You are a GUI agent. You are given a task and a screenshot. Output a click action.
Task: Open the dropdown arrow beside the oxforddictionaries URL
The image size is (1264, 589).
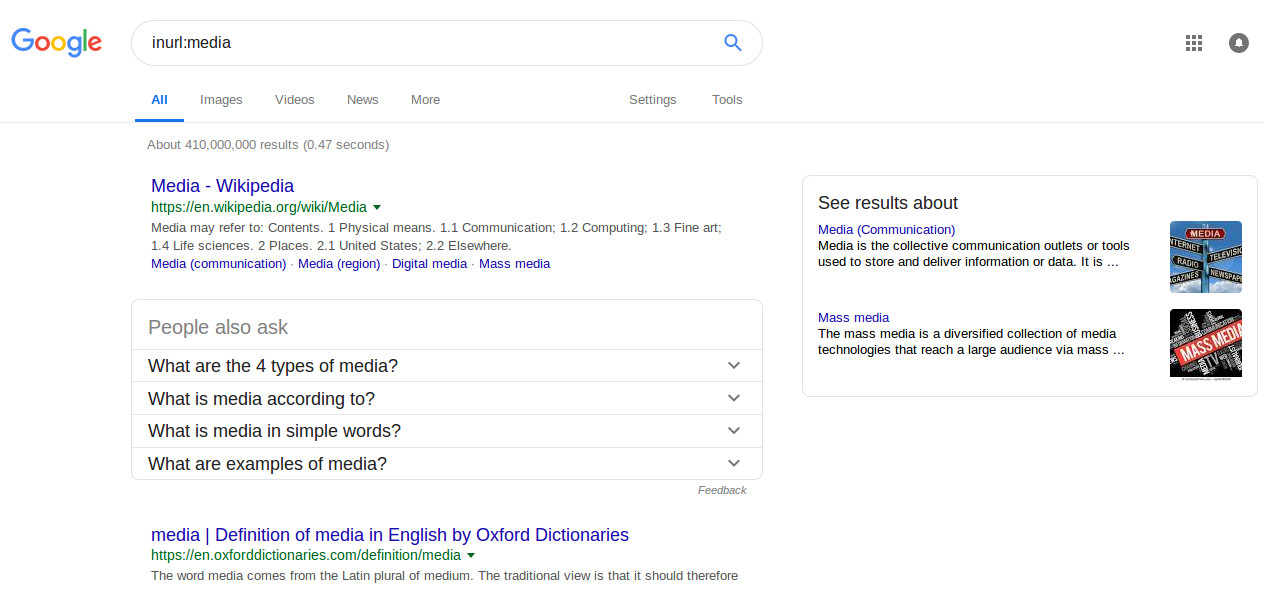(x=471, y=555)
